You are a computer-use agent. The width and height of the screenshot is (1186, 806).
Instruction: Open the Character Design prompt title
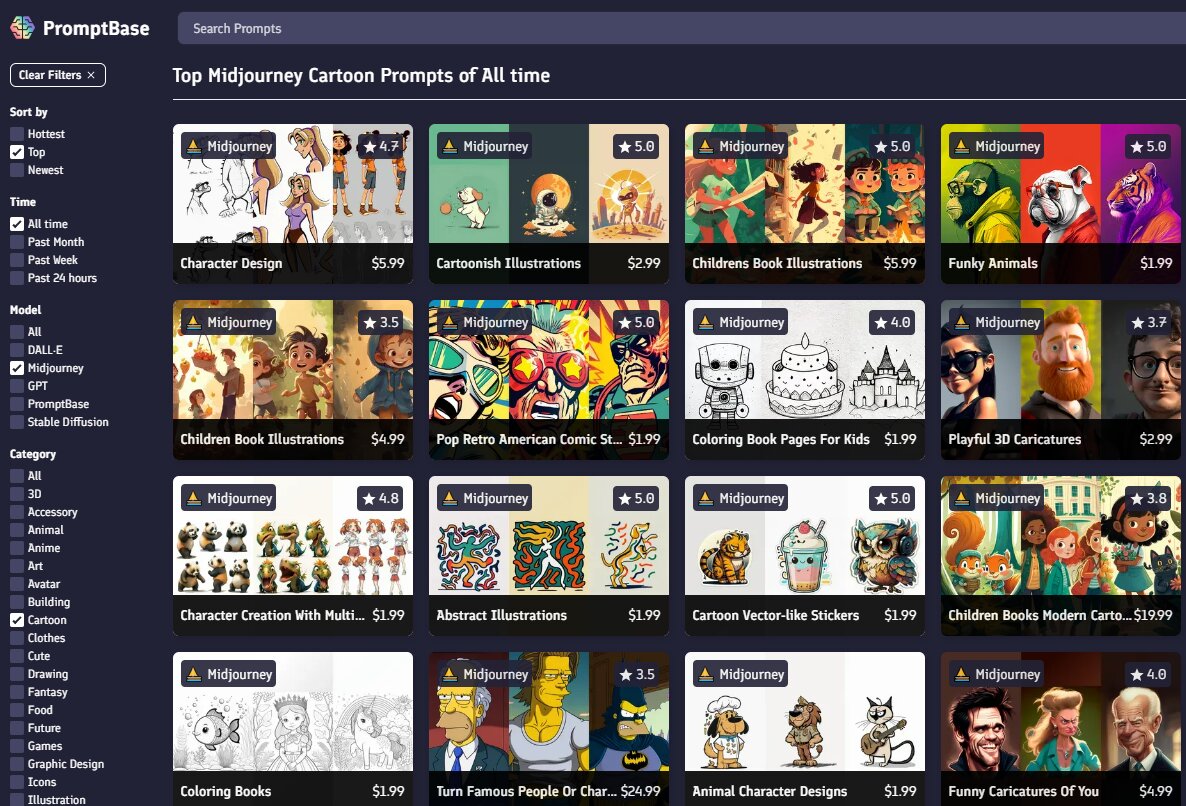click(231, 263)
